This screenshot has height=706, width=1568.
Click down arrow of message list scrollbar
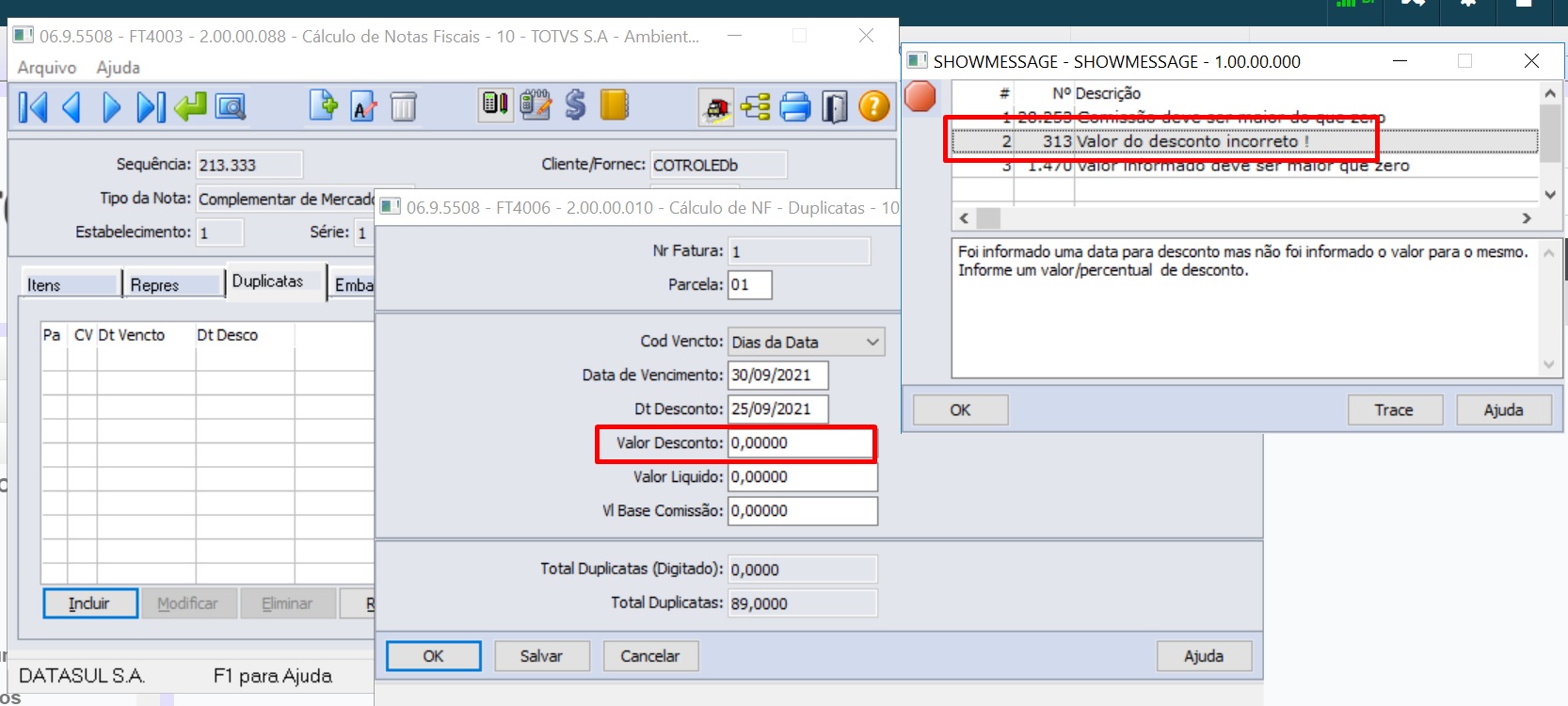tap(1550, 194)
